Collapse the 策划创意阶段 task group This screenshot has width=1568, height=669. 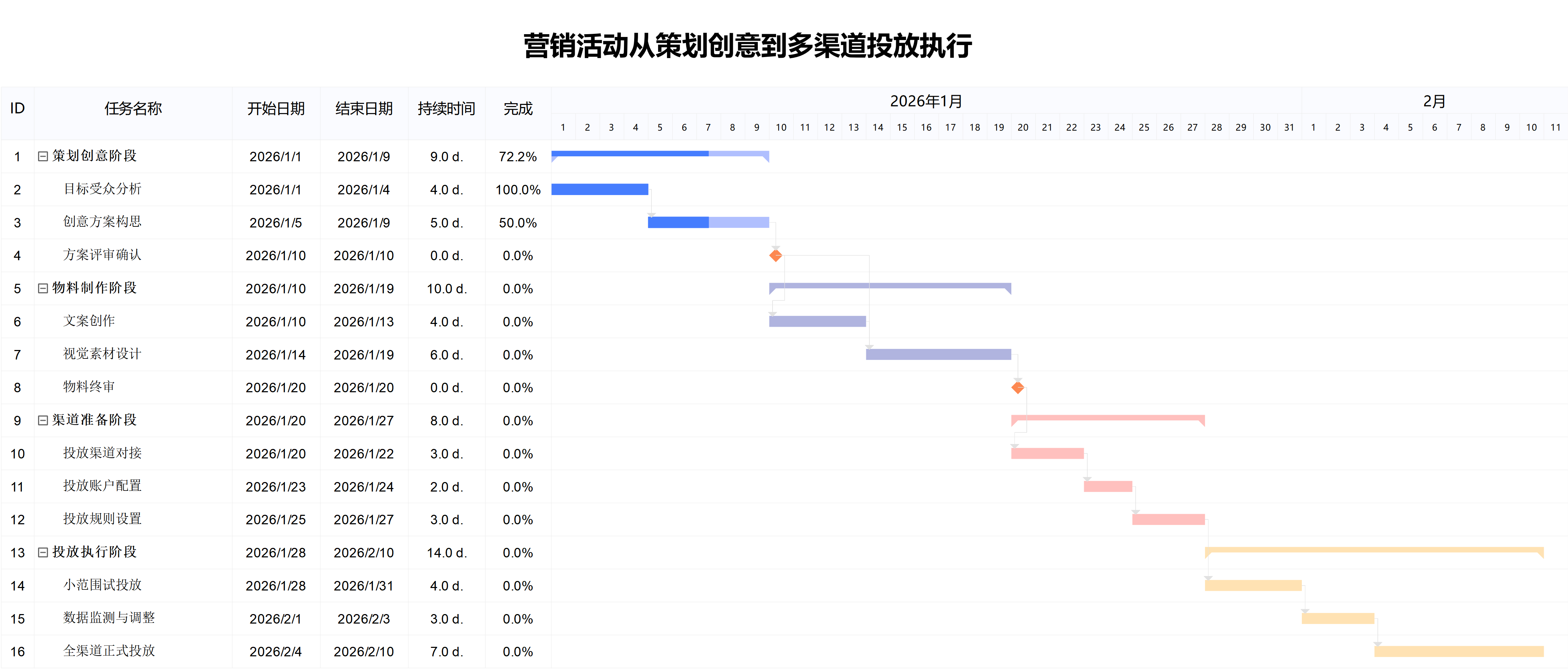coord(43,156)
